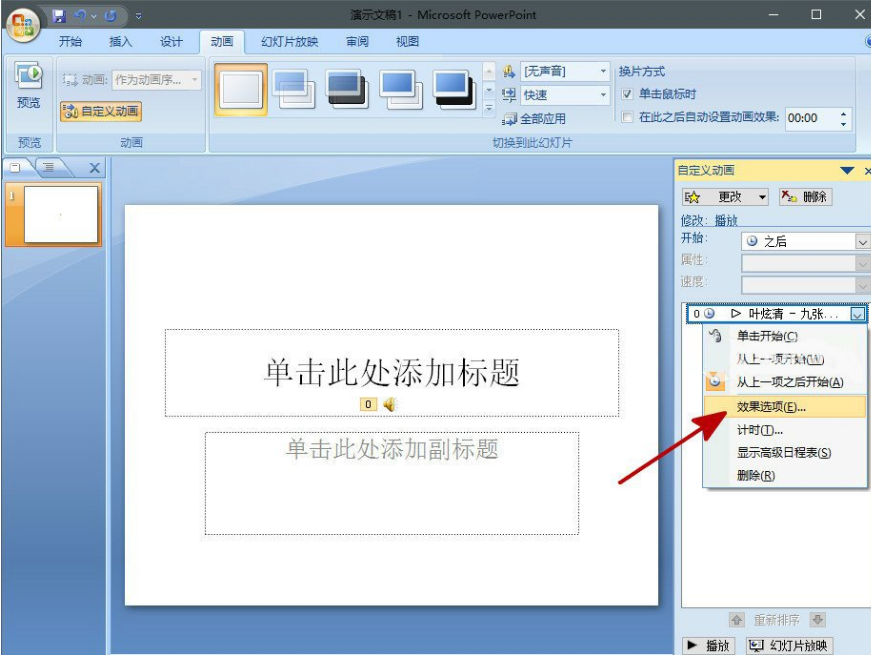Image resolution: width=871 pixels, height=655 pixels.
Task: Click the Redo icon in title bar
Action: pyautogui.click(x=110, y=16)
